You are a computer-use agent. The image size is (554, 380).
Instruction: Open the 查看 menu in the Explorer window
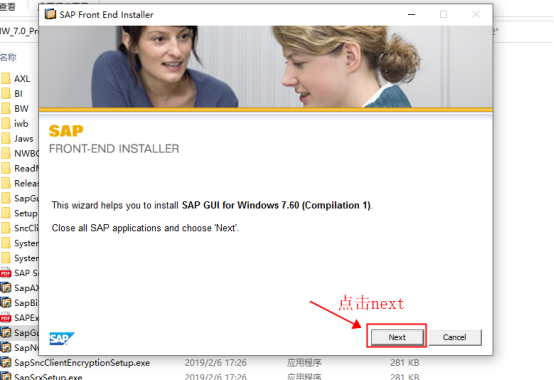[8, 7]
